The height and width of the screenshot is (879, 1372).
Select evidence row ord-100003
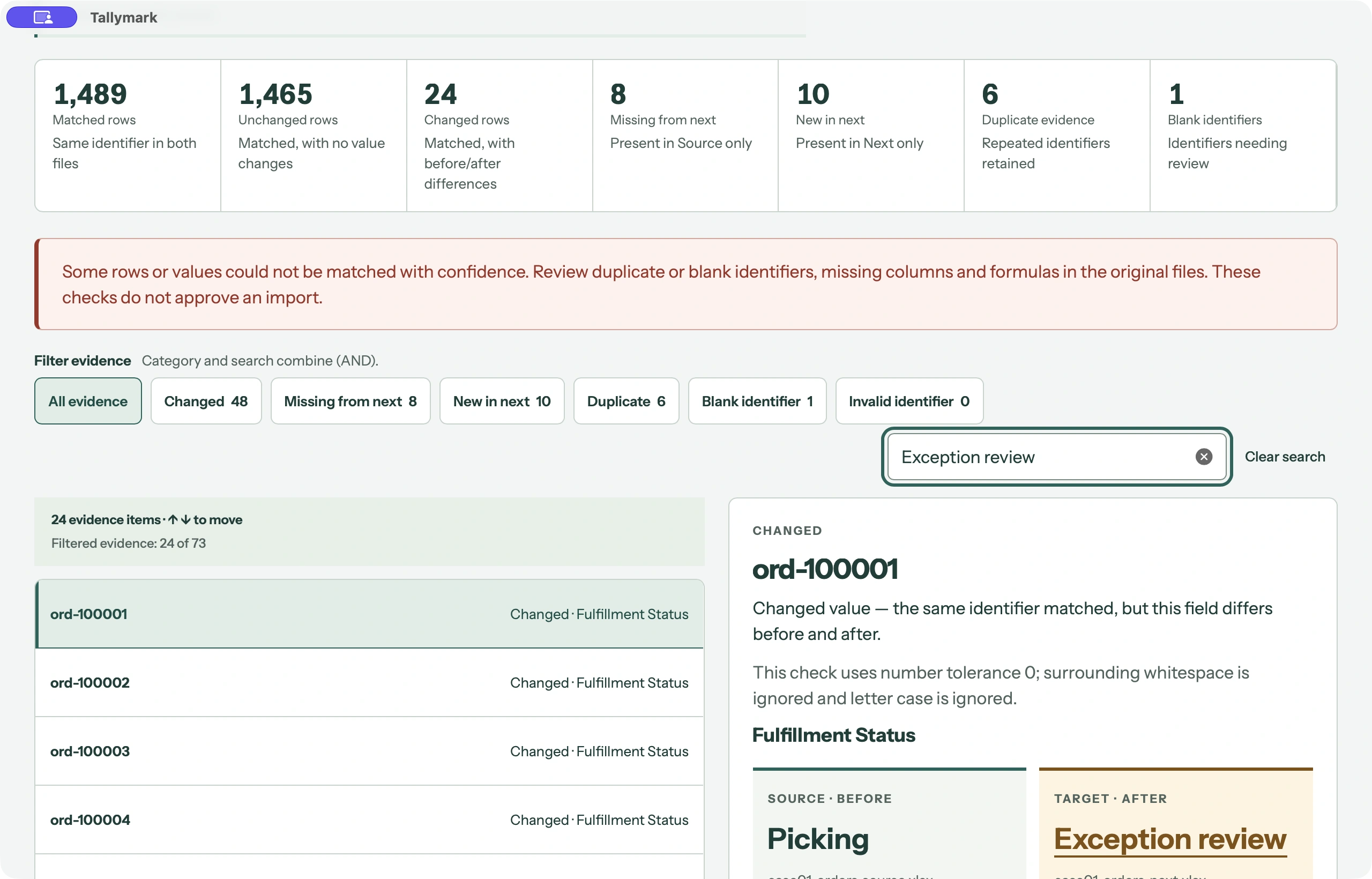coord(370,751)
